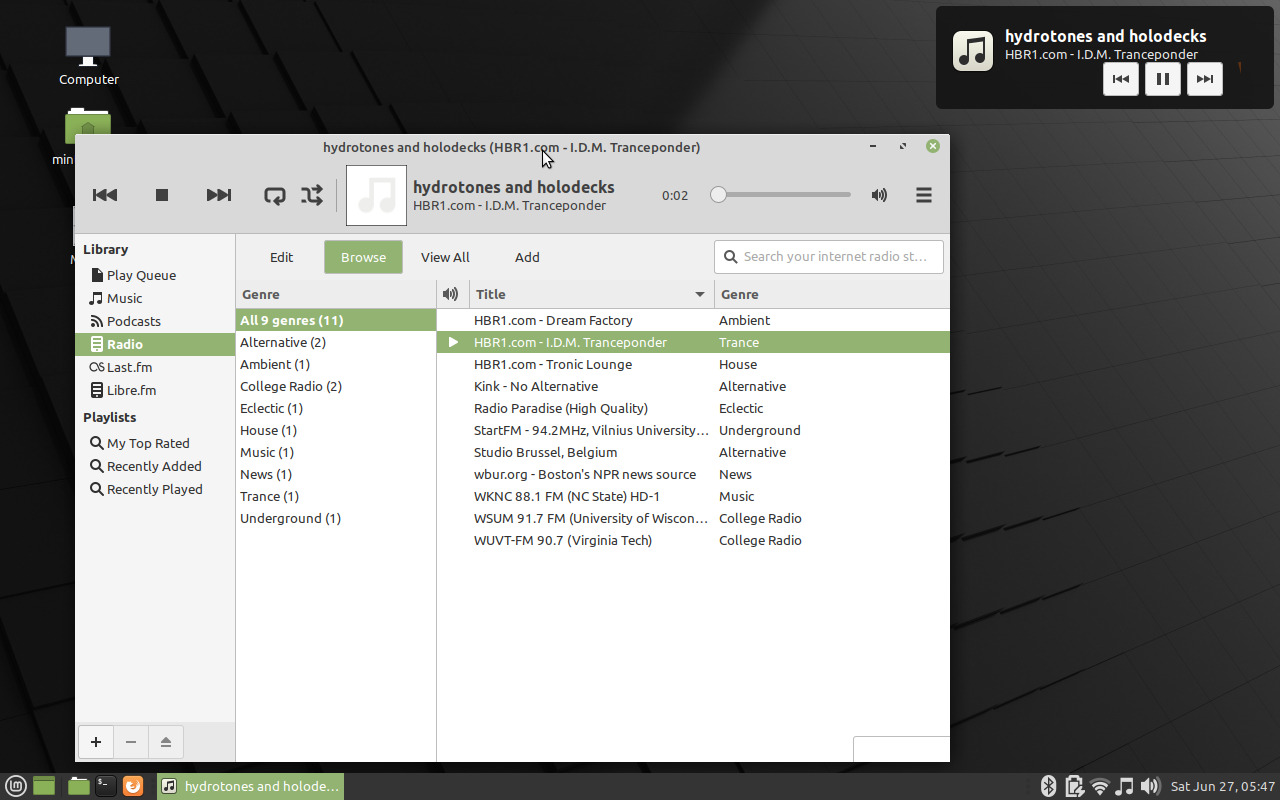
Task: Open Play Queue in the Library sidebar
Action: [155, 275]
